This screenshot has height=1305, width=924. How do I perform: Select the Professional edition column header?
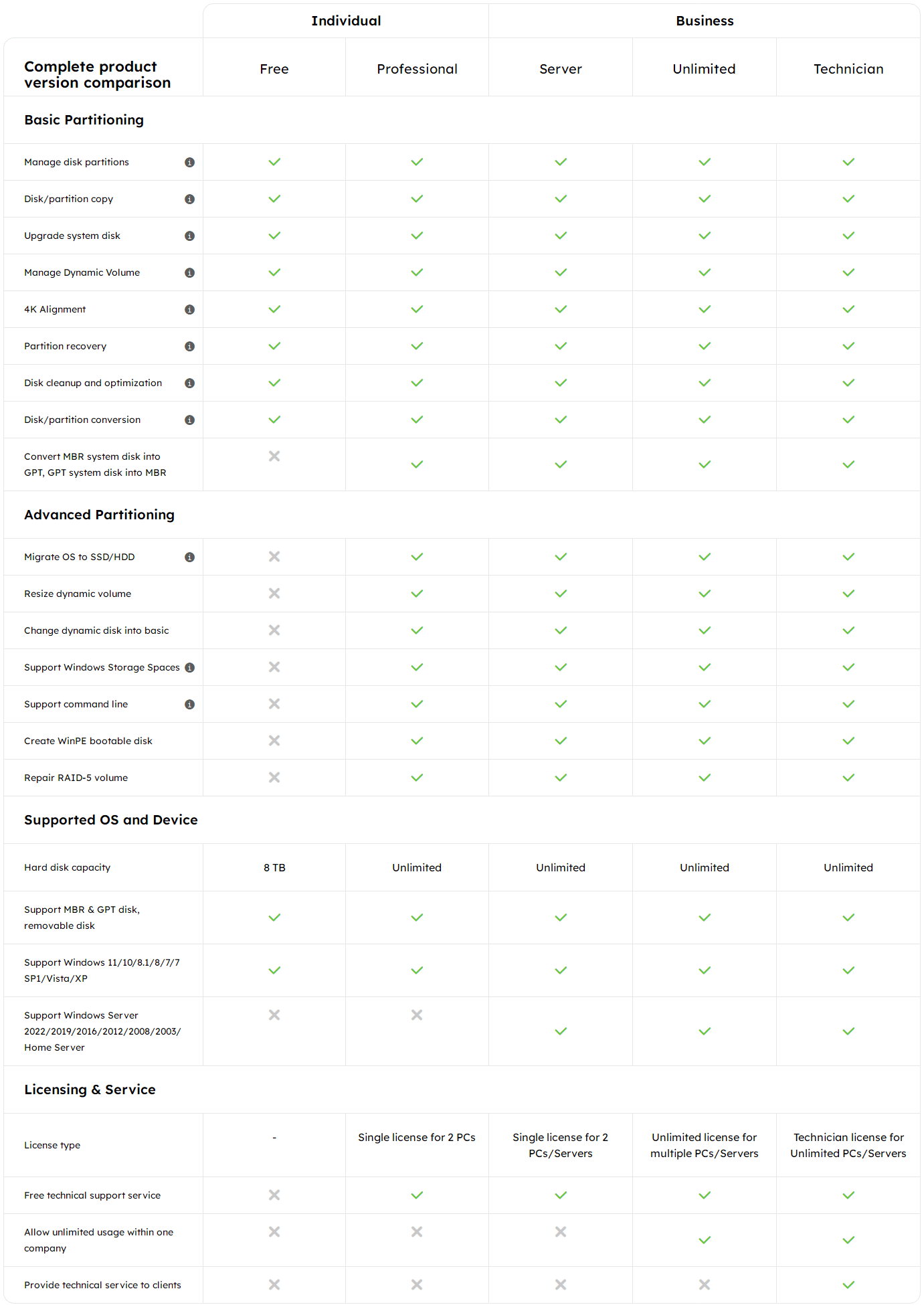tap(417, 69)
